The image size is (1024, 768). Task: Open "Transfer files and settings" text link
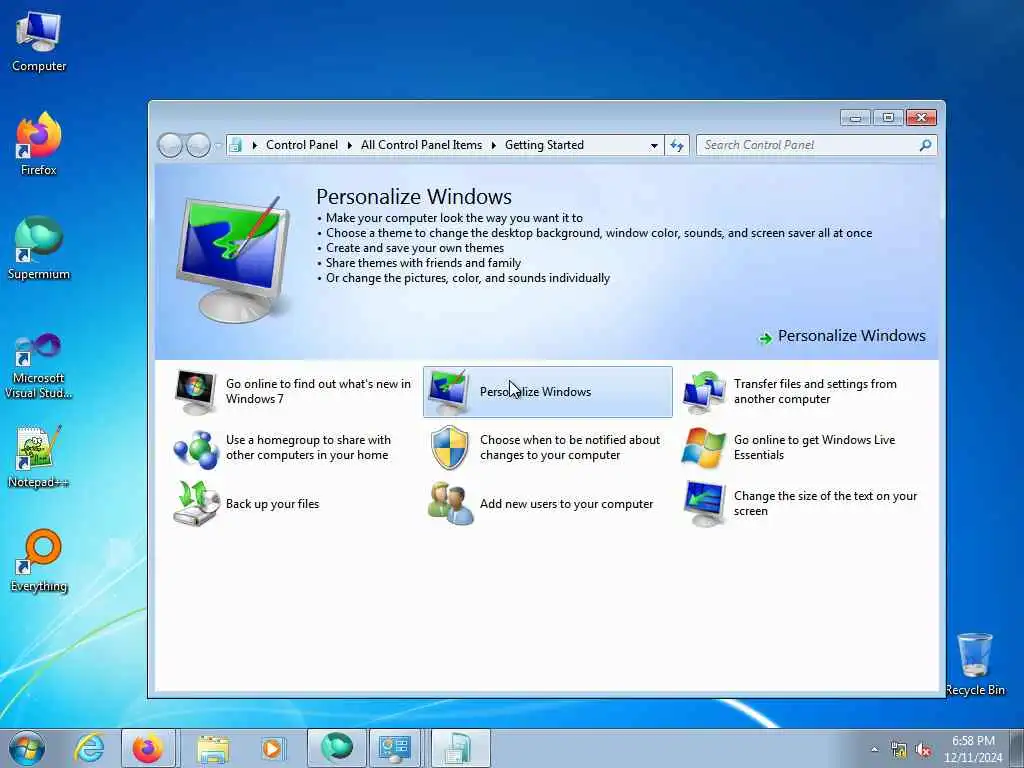tap(815, 391)
